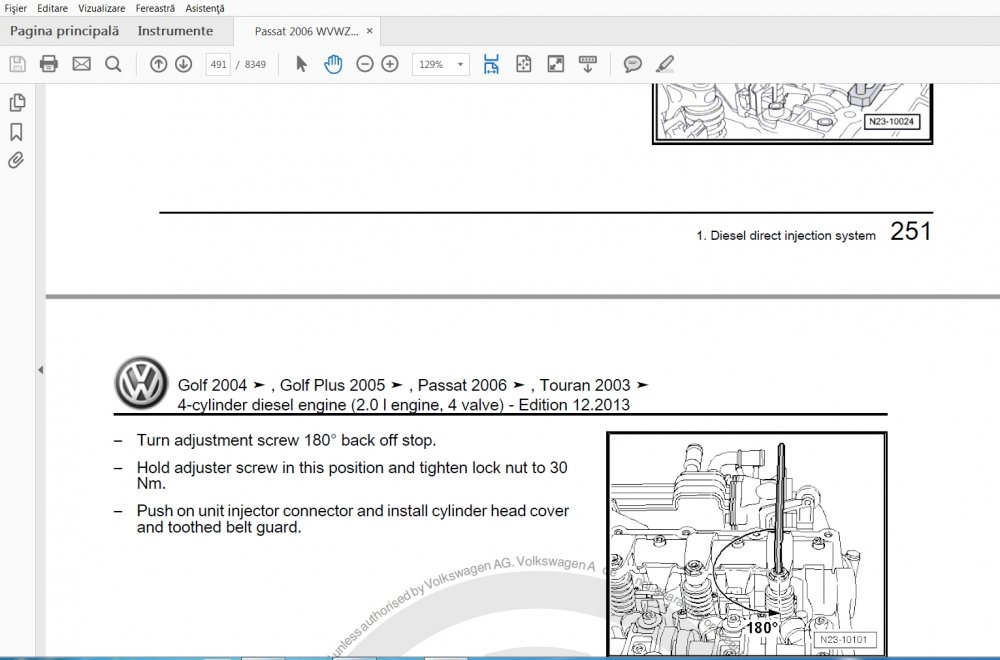Click 'Turn adjustment screw 180° back off stop.'

(286, 440)
